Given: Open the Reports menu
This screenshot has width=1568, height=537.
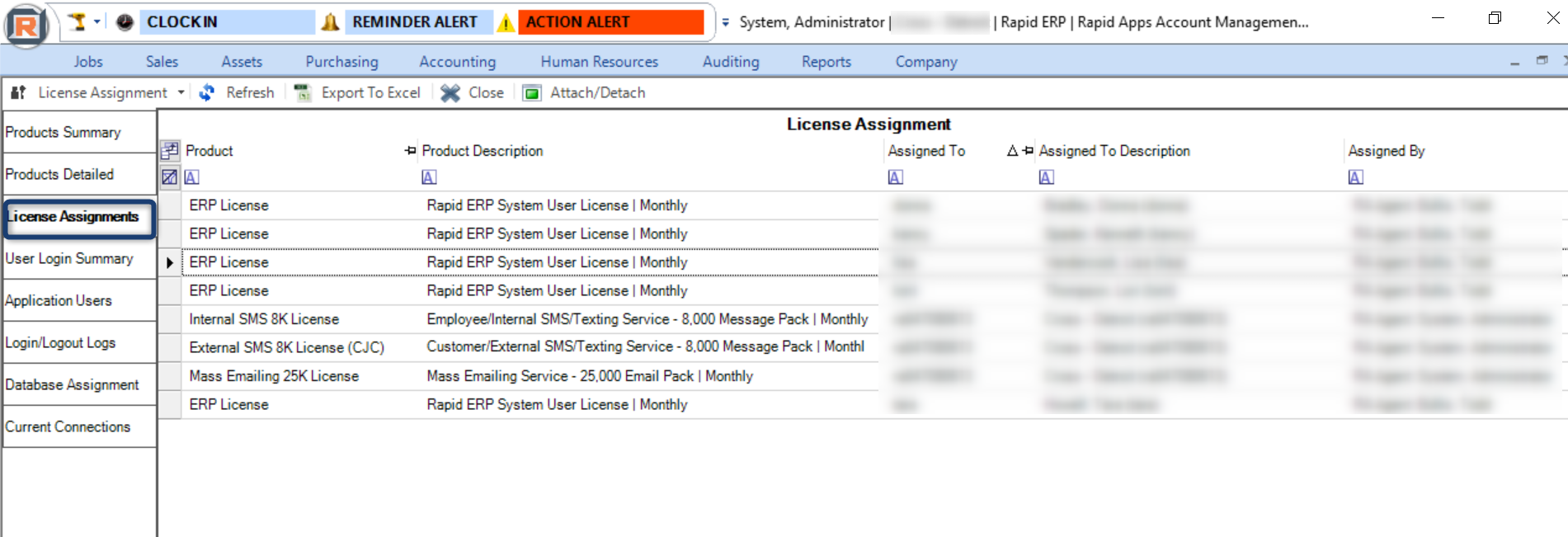Looking at the screenshot, I should [x=826, y=62].
